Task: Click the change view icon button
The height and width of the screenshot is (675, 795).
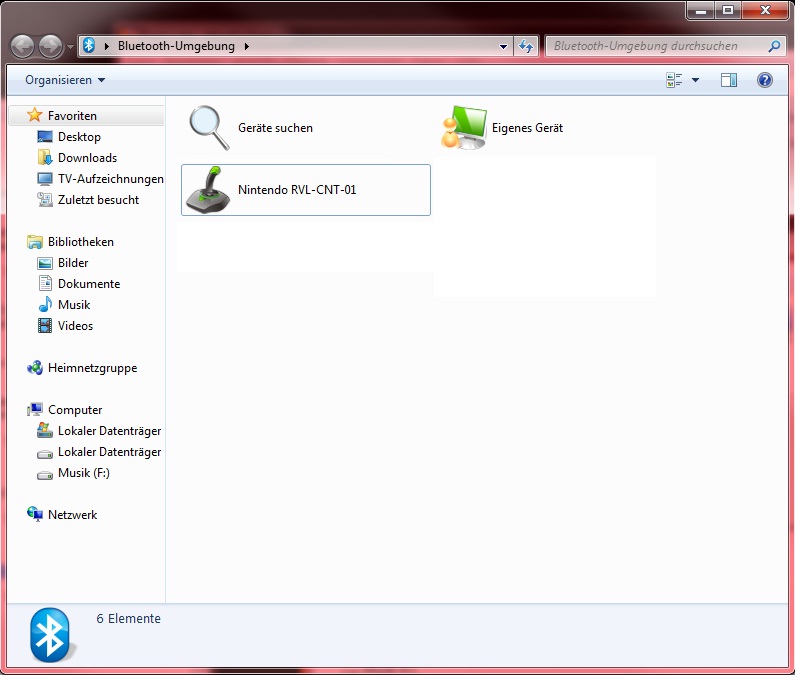Action: (x=674, y=80)
